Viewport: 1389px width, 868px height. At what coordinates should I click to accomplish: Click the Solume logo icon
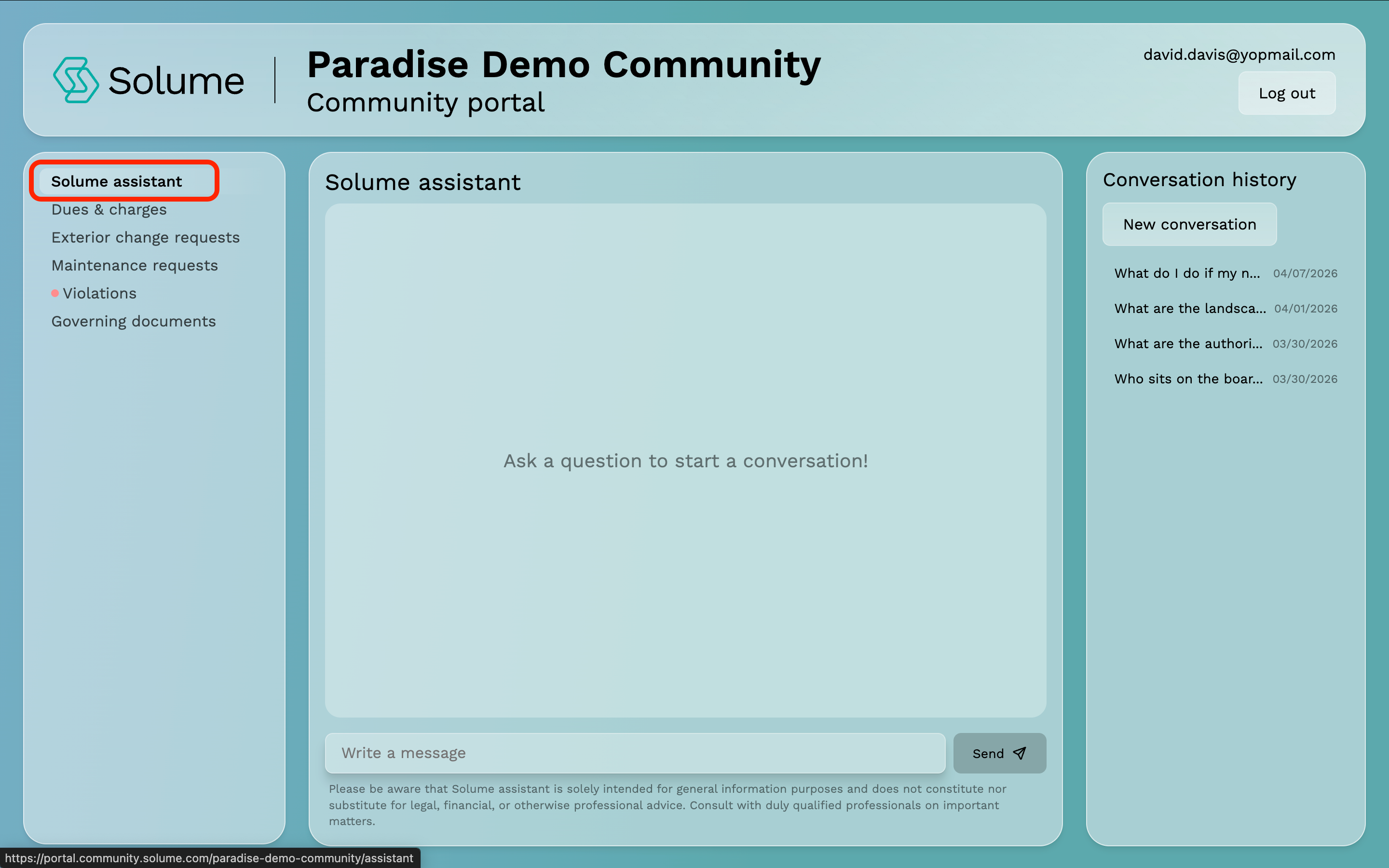pyautogui.click(x=76, y=80)
